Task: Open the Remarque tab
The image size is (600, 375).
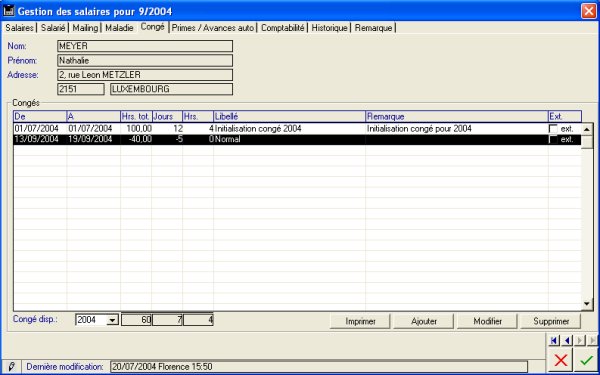Action: click(x=373, y=28)
